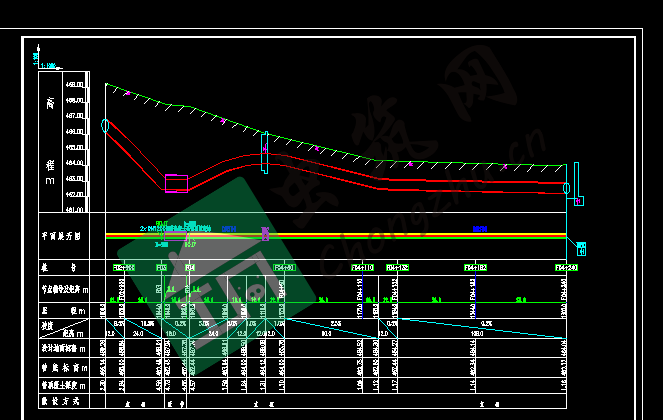Select the cyan vertical manhole at mid-profile
The height and width of the screenshot is (420, 663).
264,153
